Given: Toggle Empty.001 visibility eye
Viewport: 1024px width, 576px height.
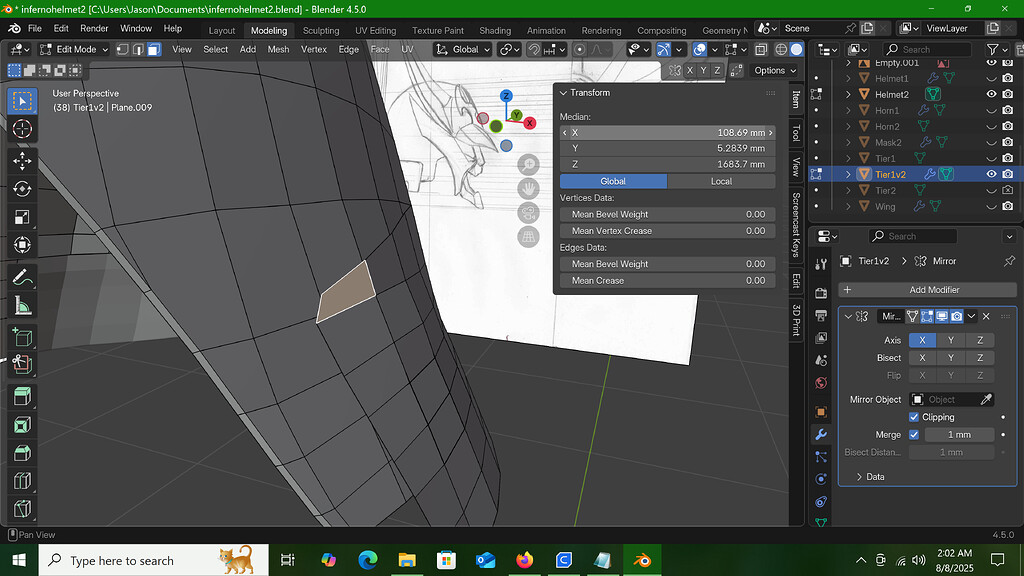Looking at the screenshot, I should 991,63.
